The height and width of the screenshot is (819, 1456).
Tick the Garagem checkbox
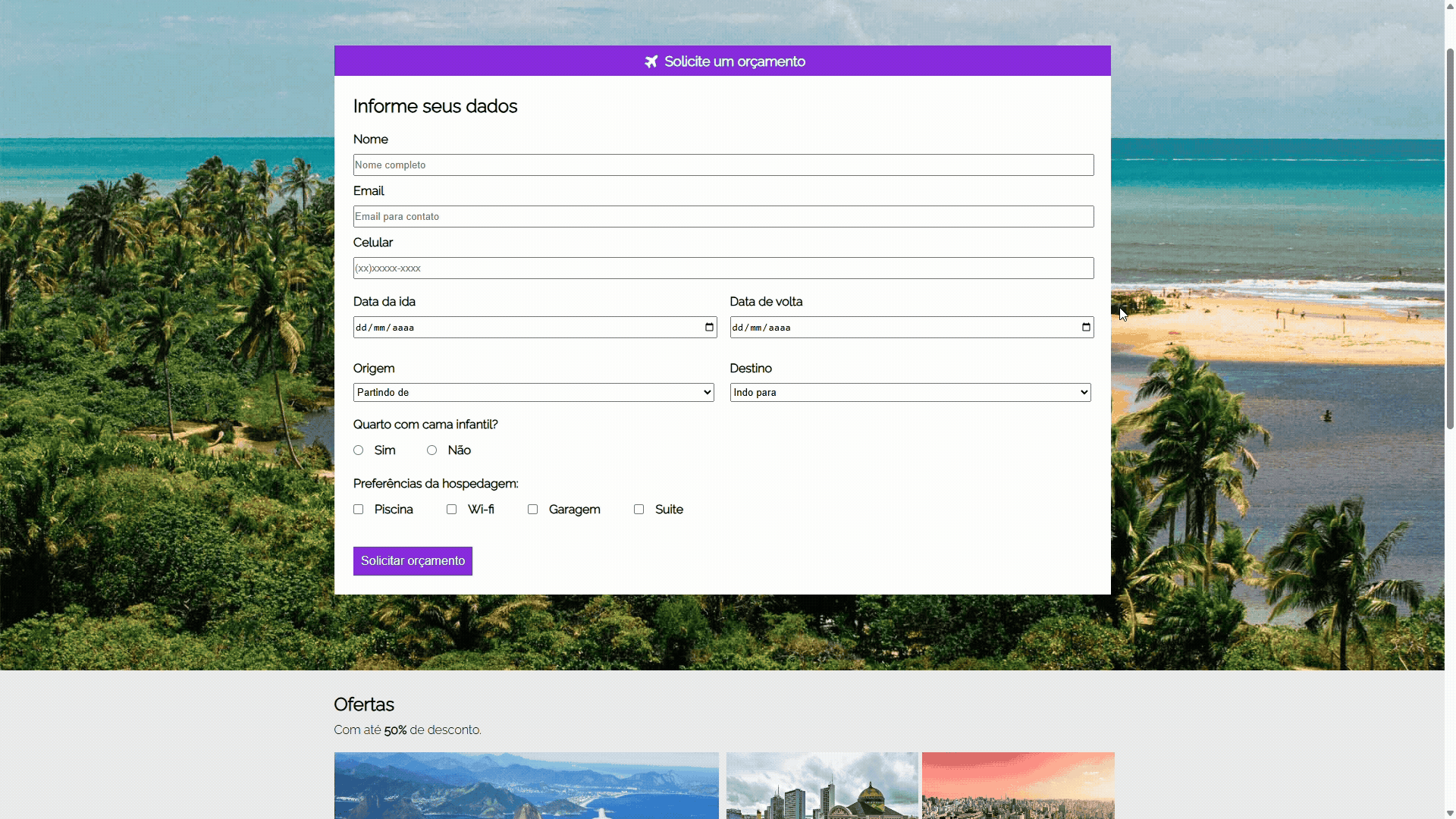[533, 510]
